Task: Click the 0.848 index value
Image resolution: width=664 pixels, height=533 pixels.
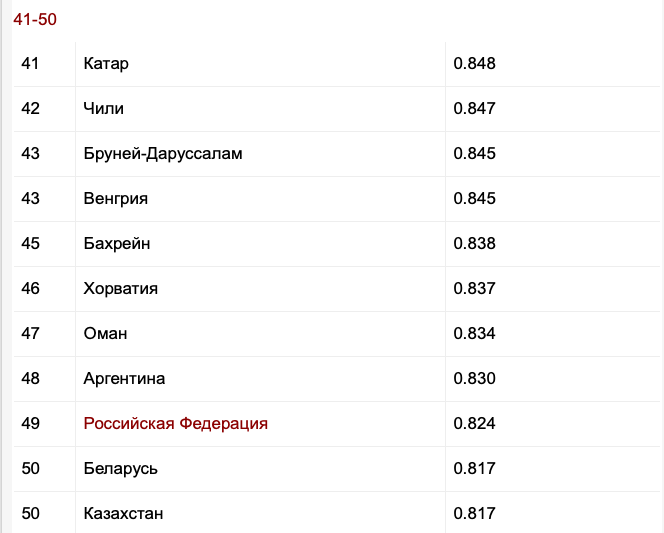Action: click(475, 64)
